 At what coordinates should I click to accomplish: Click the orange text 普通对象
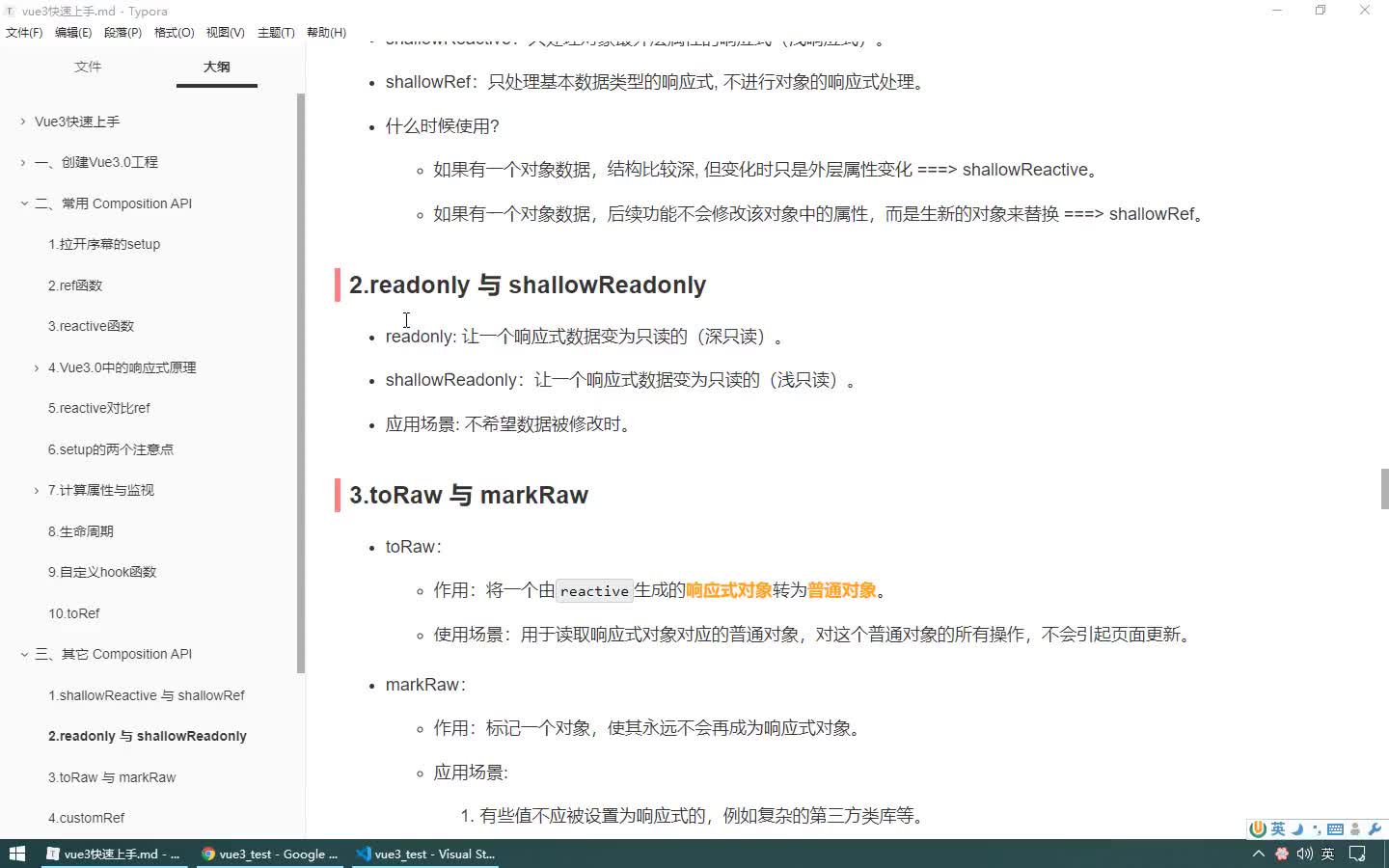(x=842, y=590)
